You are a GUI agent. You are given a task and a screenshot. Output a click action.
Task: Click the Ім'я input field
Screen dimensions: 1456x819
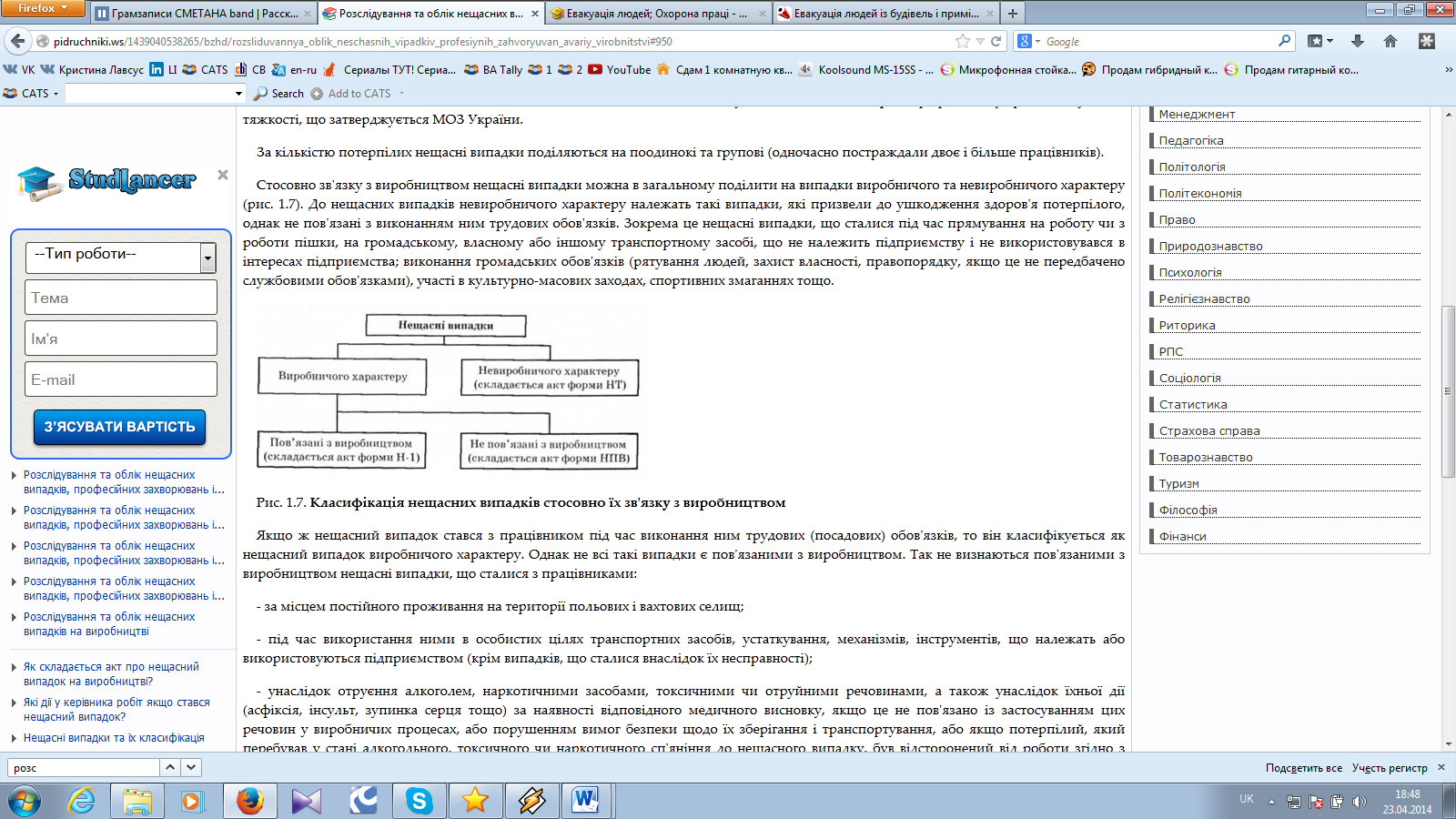click(x=121, y=339)
